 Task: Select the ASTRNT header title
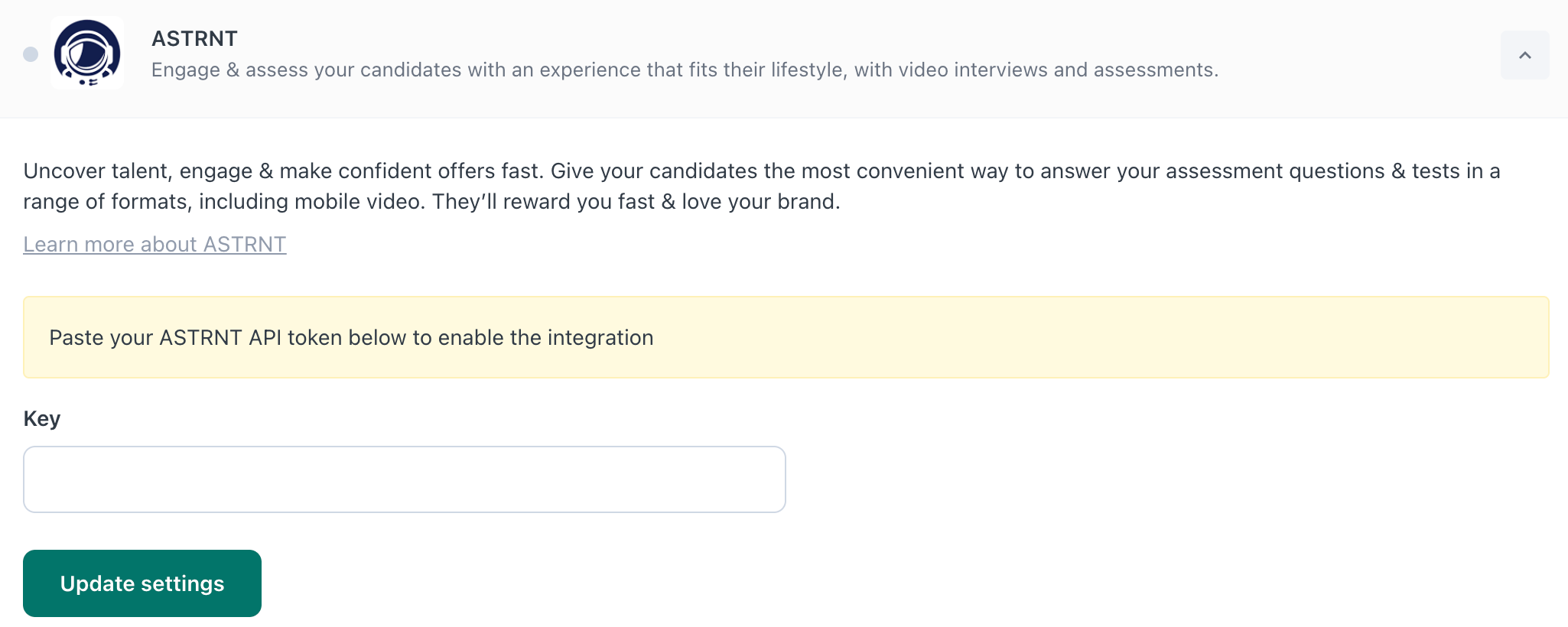(194, 38)
